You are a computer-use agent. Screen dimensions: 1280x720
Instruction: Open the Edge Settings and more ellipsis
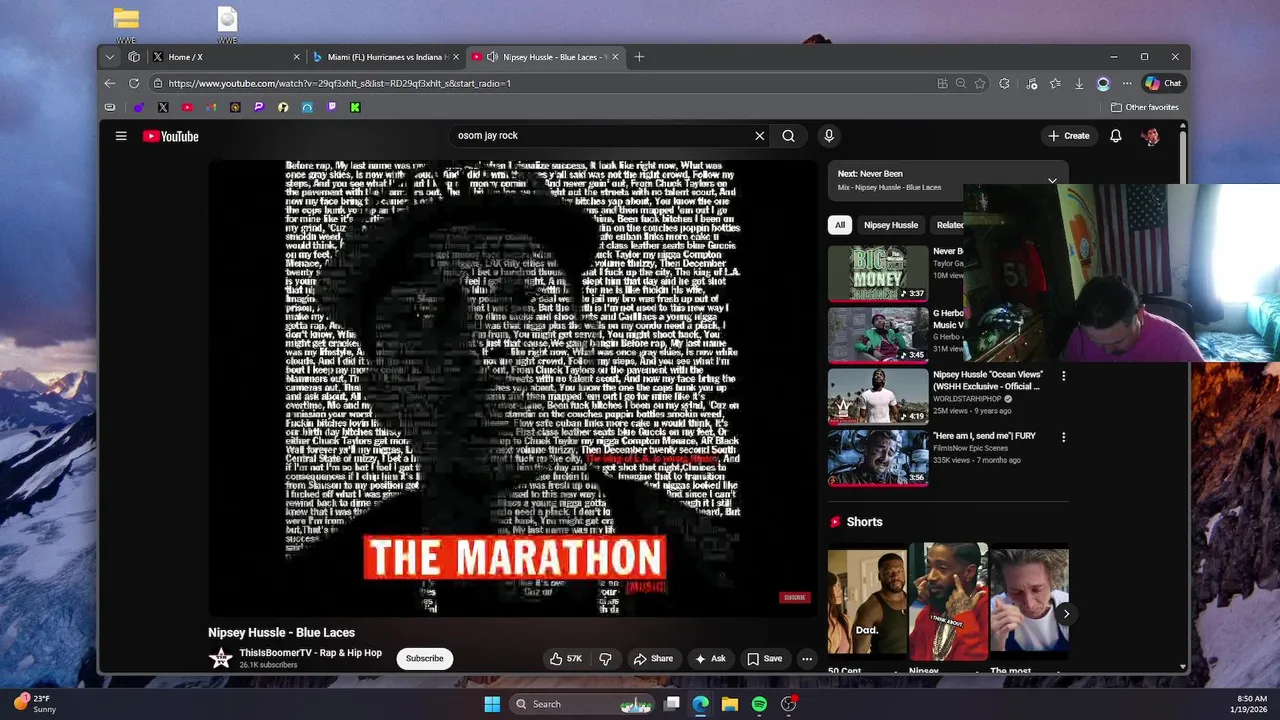coord(1128,84)
